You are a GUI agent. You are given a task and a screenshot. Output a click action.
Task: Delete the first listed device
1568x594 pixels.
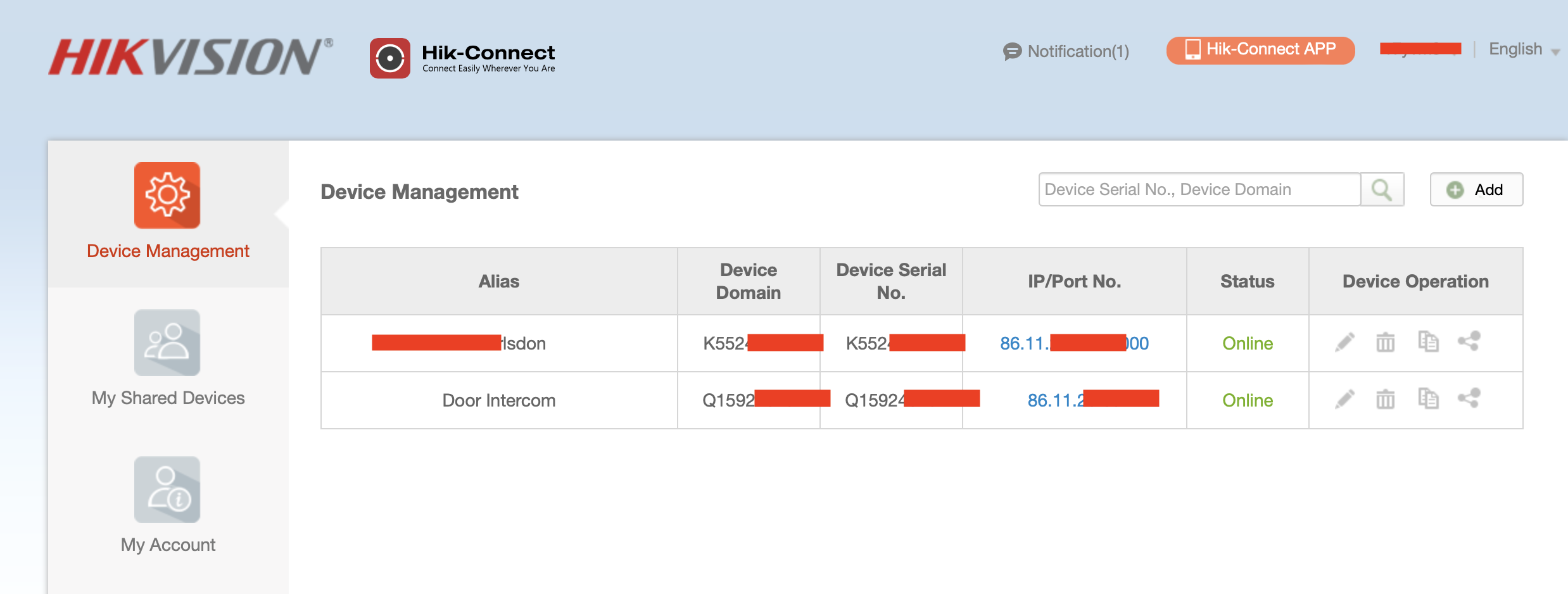pyautogui.click(x=1386, y=343)
